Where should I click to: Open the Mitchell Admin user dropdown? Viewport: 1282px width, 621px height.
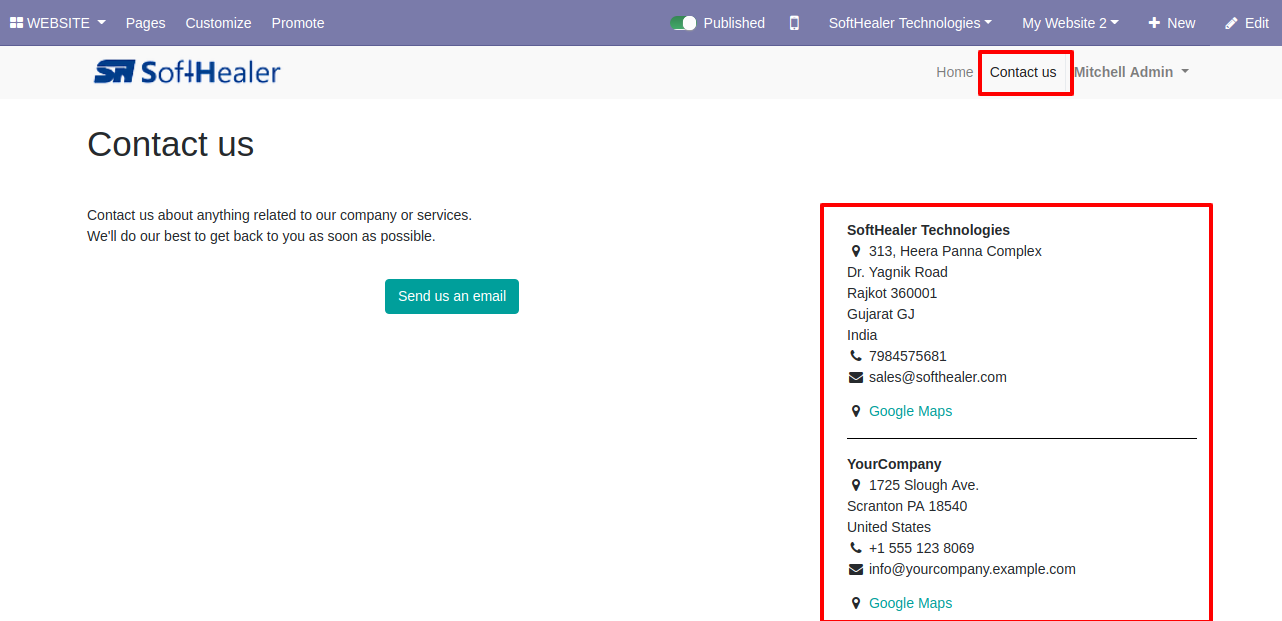coord(1131,72)
